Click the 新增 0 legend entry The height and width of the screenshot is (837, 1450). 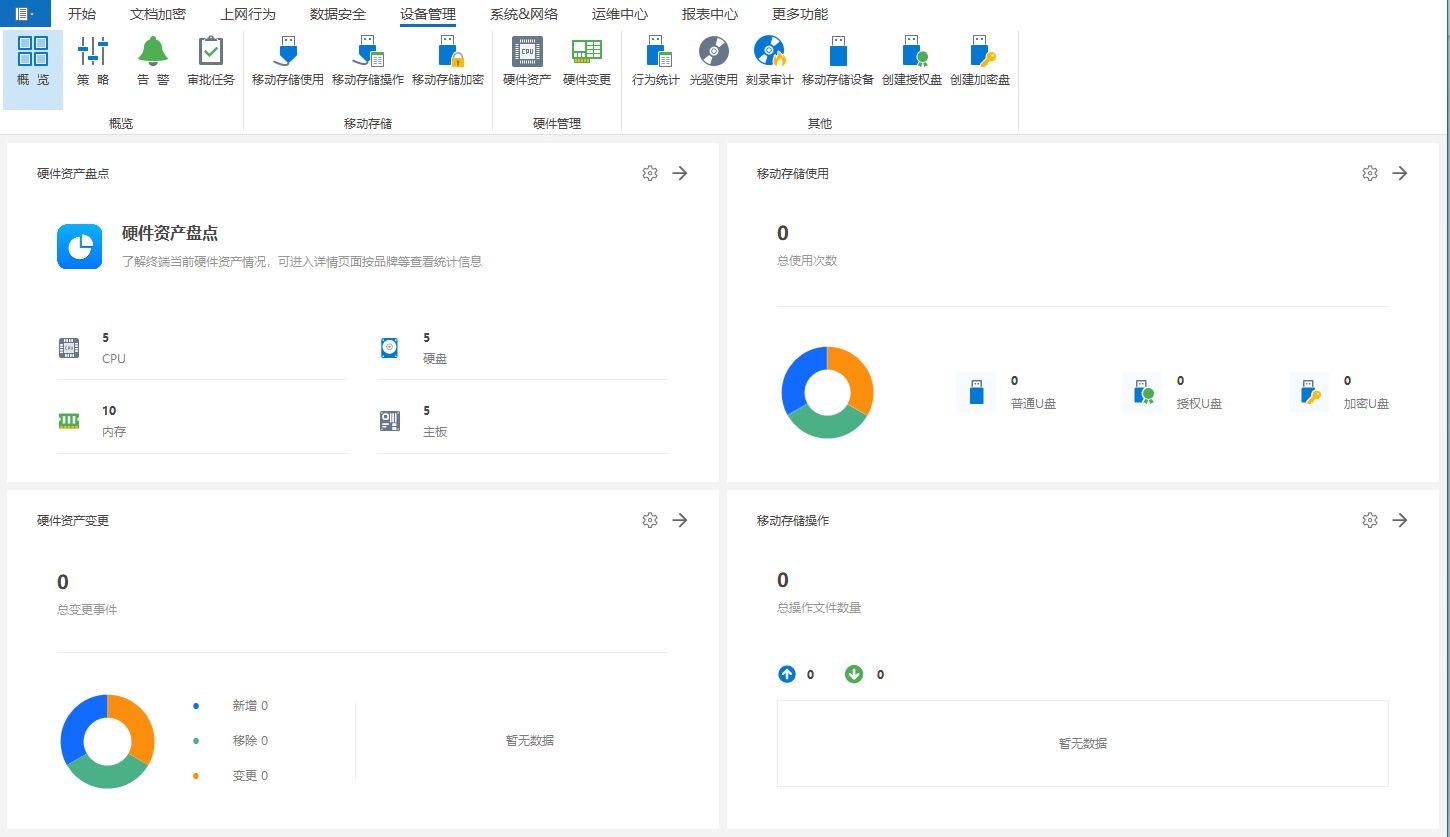[x=250, y=706]
